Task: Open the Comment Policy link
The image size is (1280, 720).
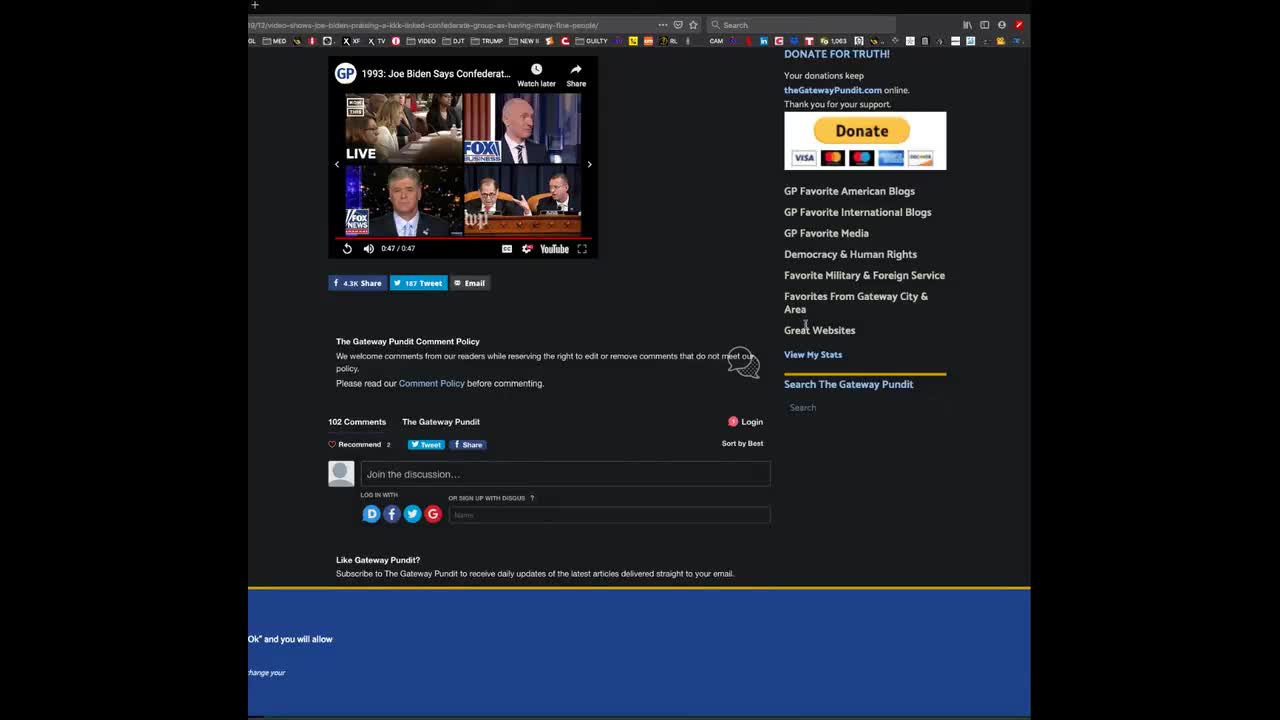Action: tap(431, 383)
